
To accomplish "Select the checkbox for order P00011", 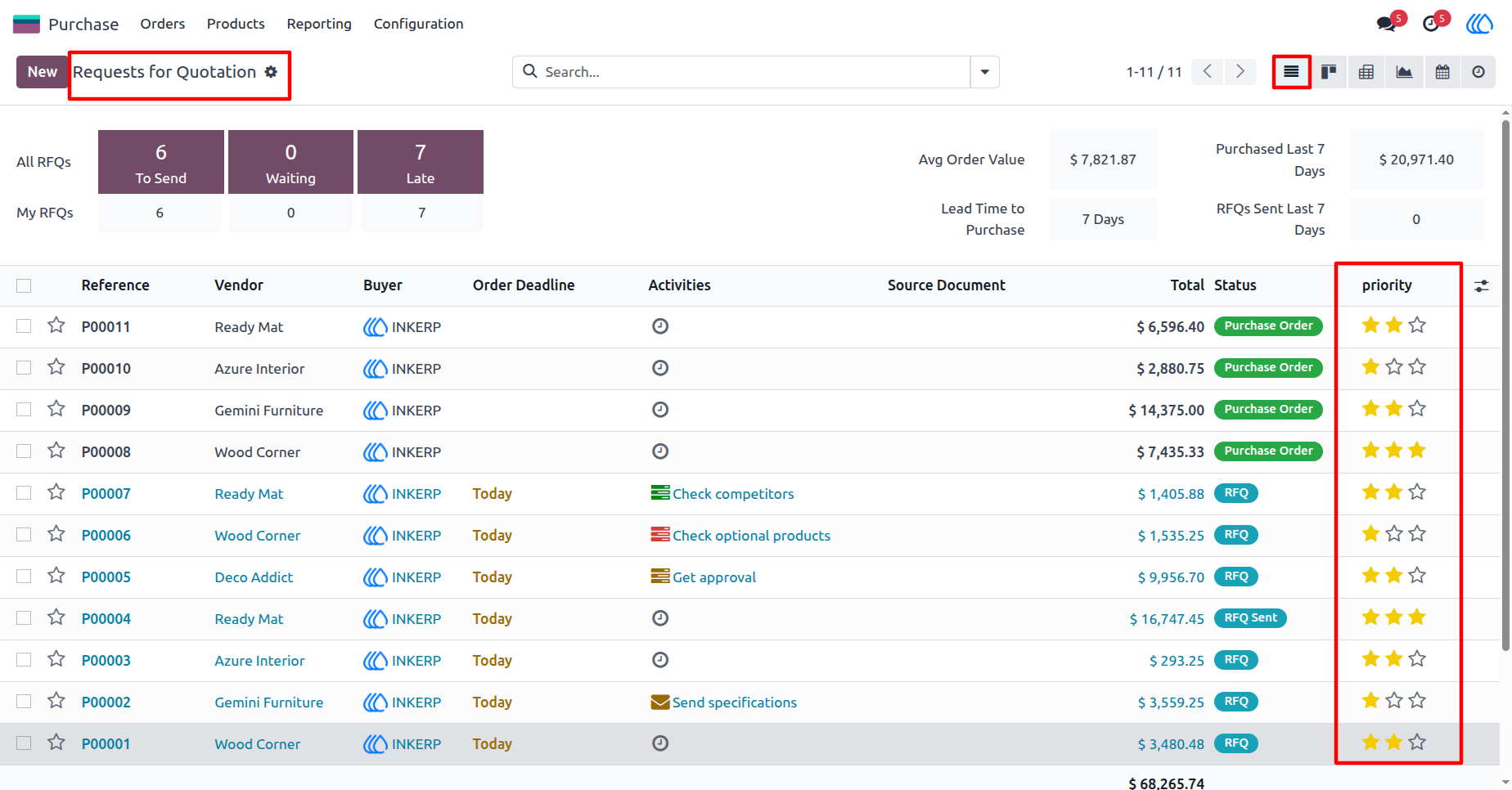I will pos(24,326).
